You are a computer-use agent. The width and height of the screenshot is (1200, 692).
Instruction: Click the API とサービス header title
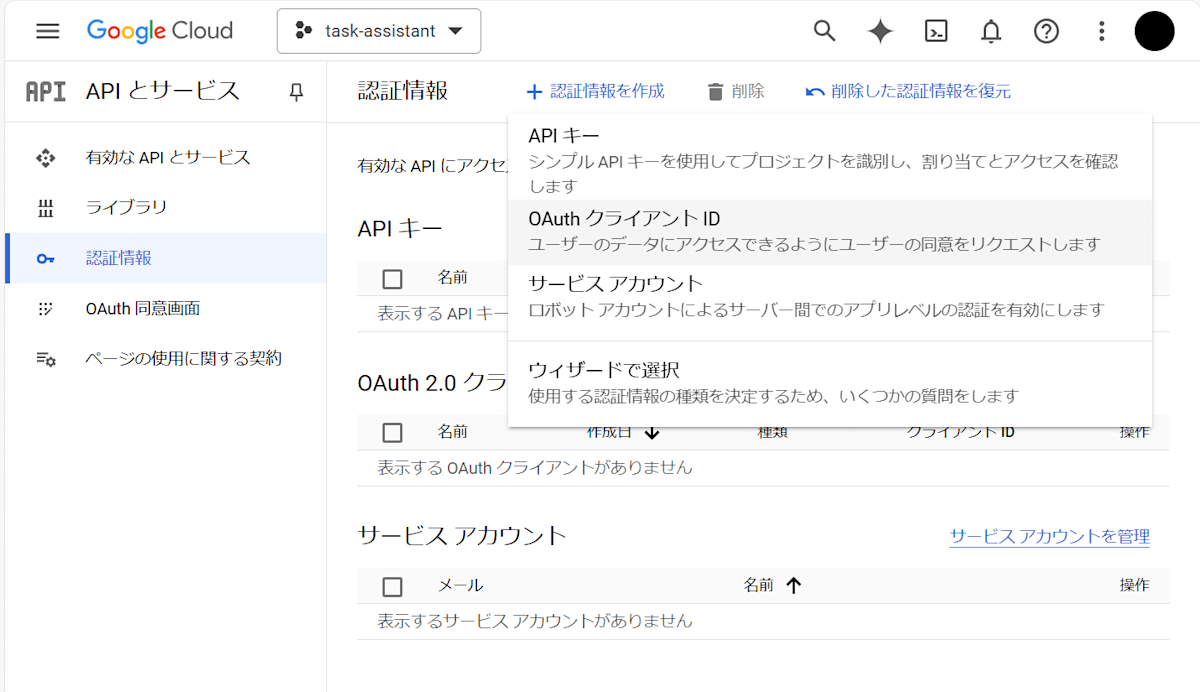click(x=163, y=92)
